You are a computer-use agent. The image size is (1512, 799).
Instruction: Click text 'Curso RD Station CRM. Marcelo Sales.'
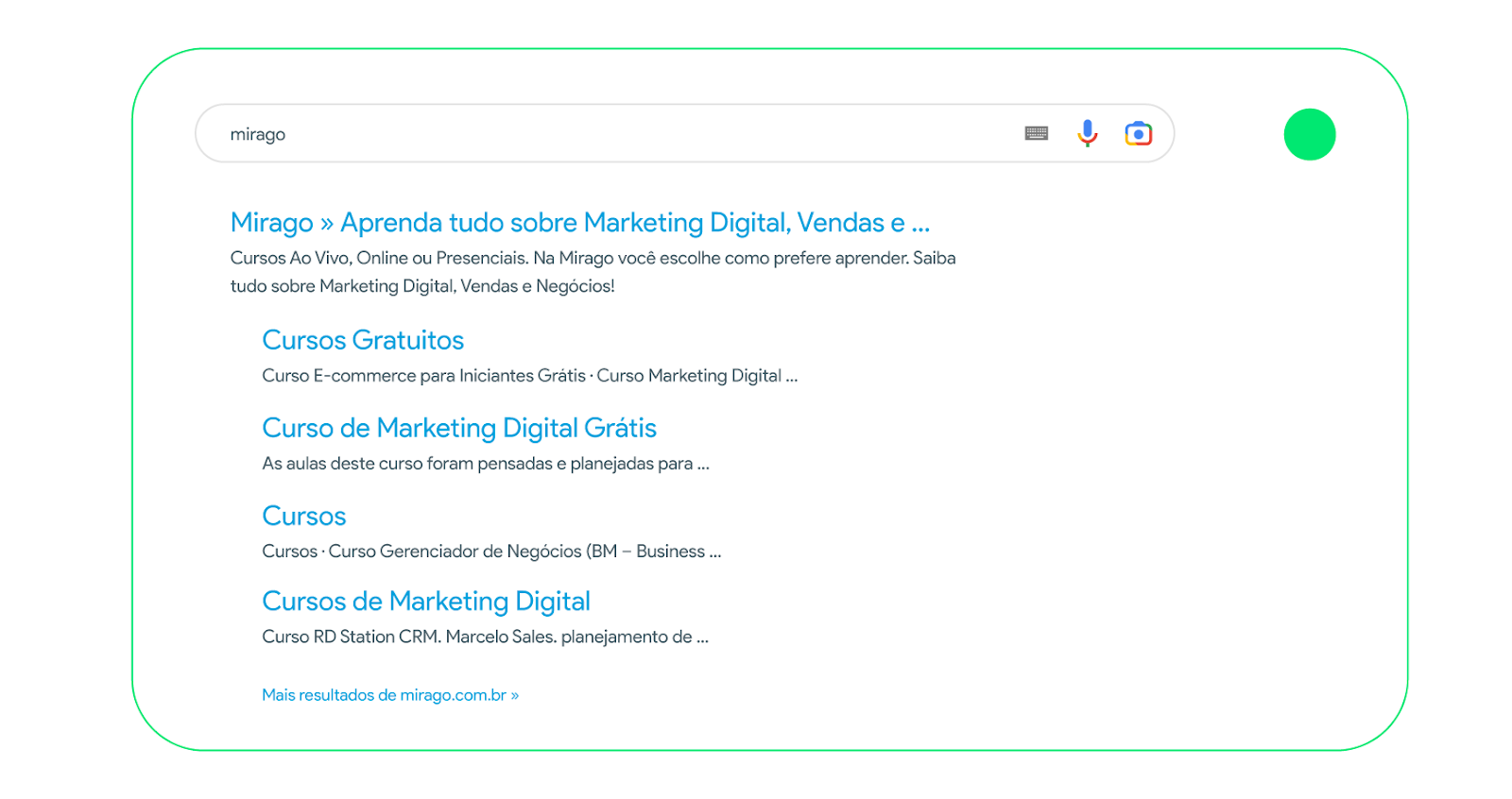click(409, 637)
